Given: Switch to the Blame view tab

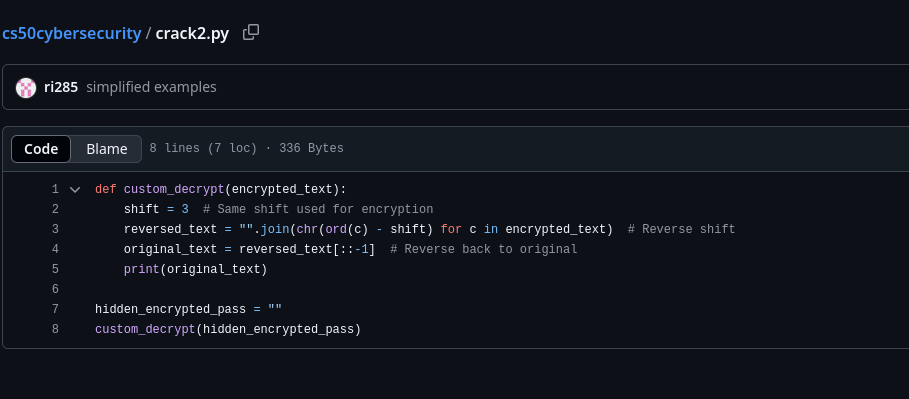Looking at the screenshot, I should [x=107, y=149].
